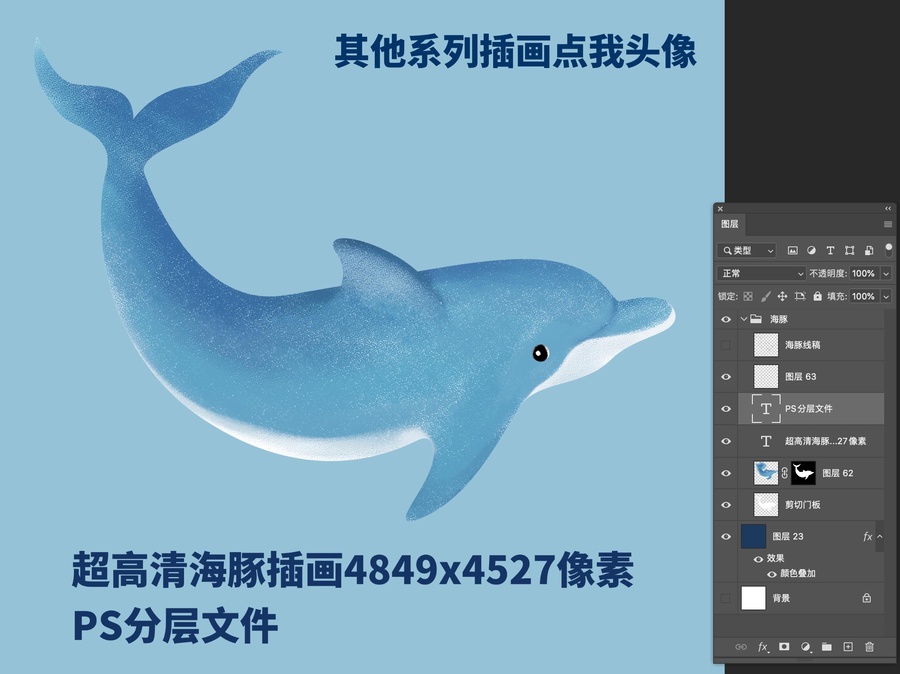Hide 图层 62 via eye icon
The image size is (900, 674).
click(x=726, y=473)
